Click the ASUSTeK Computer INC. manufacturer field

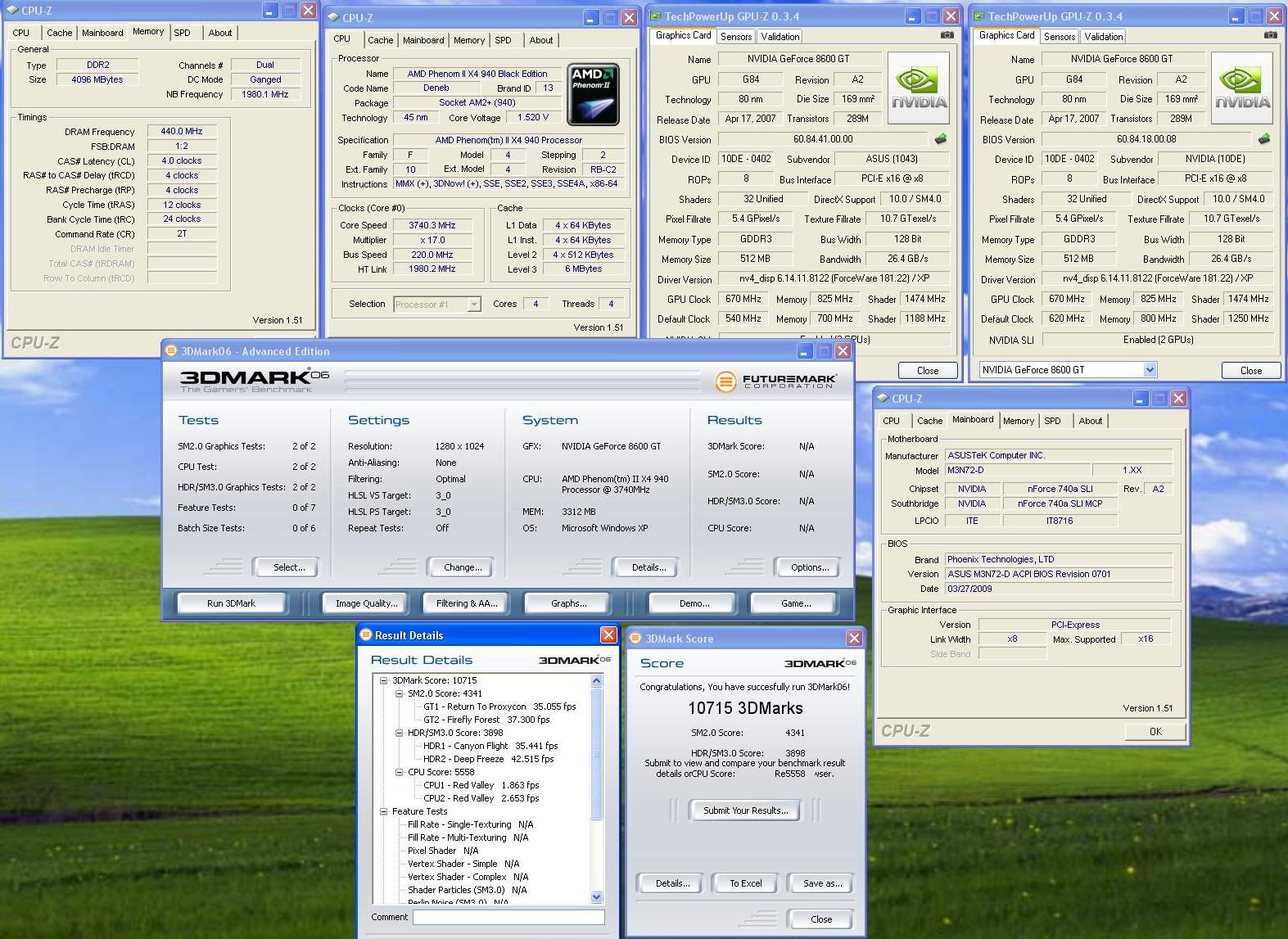[1059, 455]
